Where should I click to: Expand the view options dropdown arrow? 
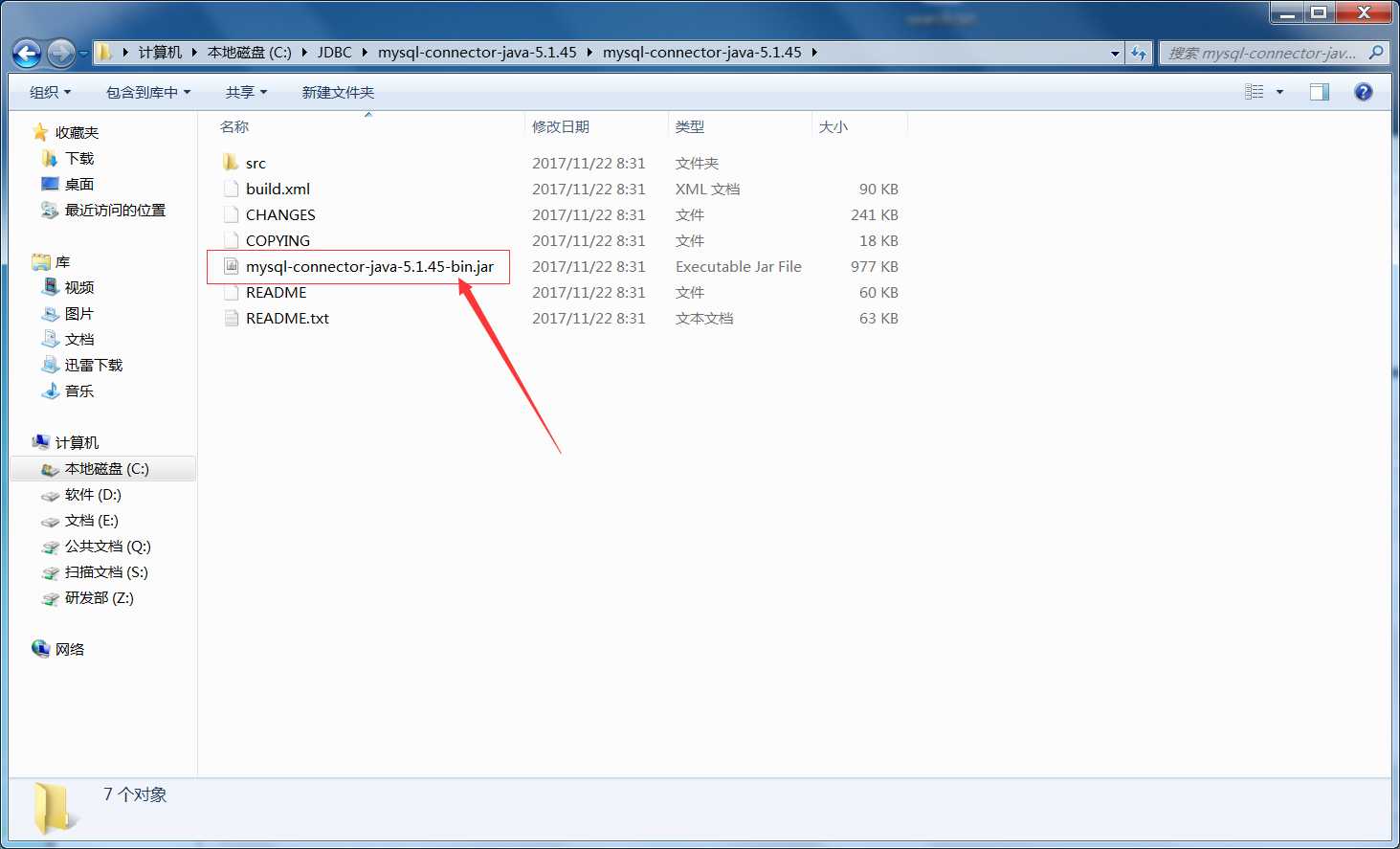coord(1279,92)
